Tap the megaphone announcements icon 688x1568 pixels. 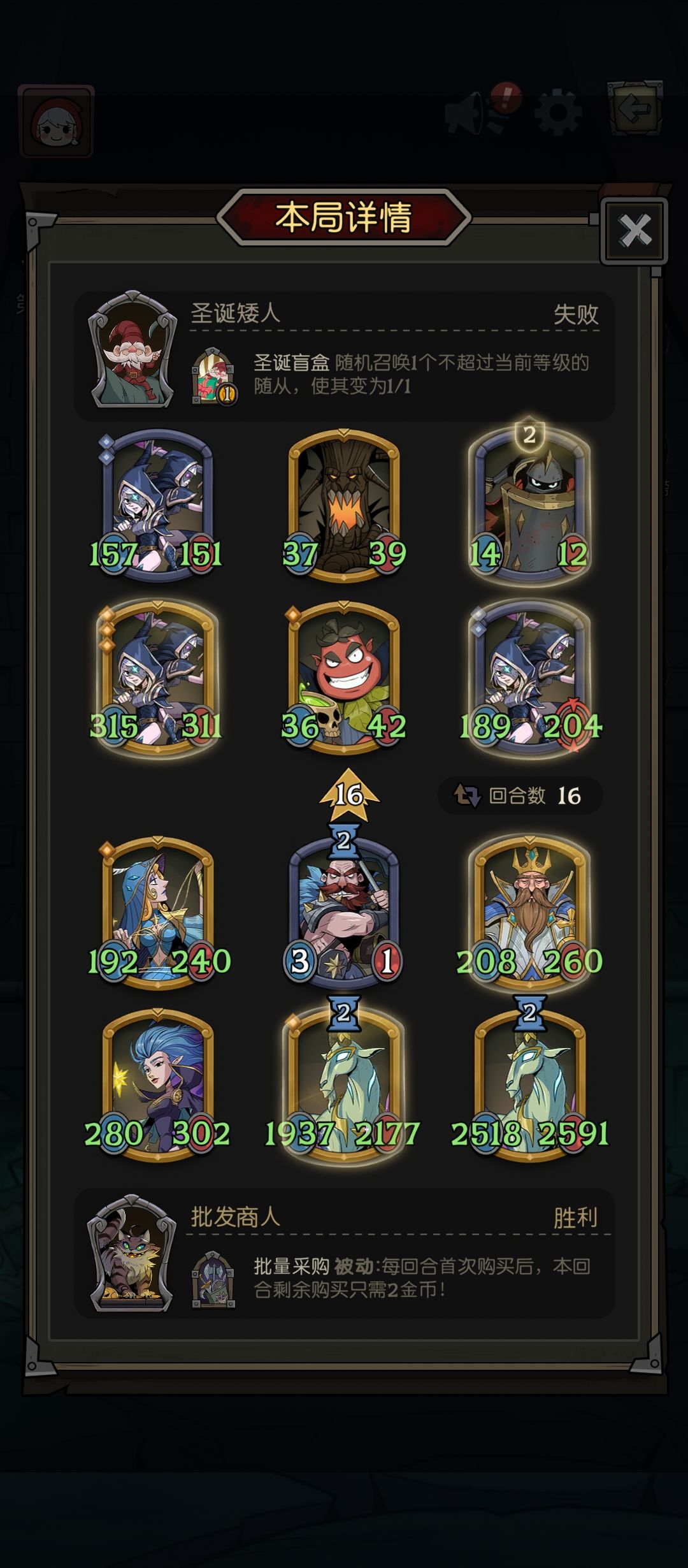pos(475,113)
